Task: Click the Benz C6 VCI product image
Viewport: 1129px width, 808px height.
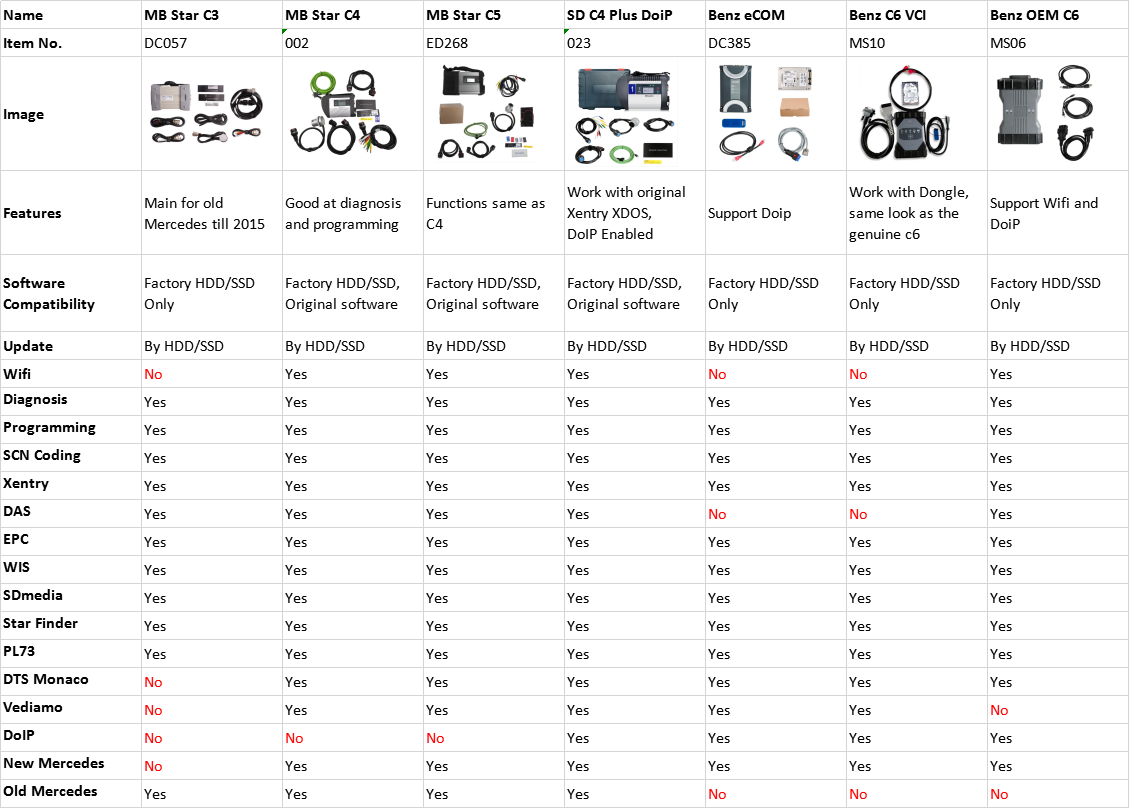Action: 916,113
